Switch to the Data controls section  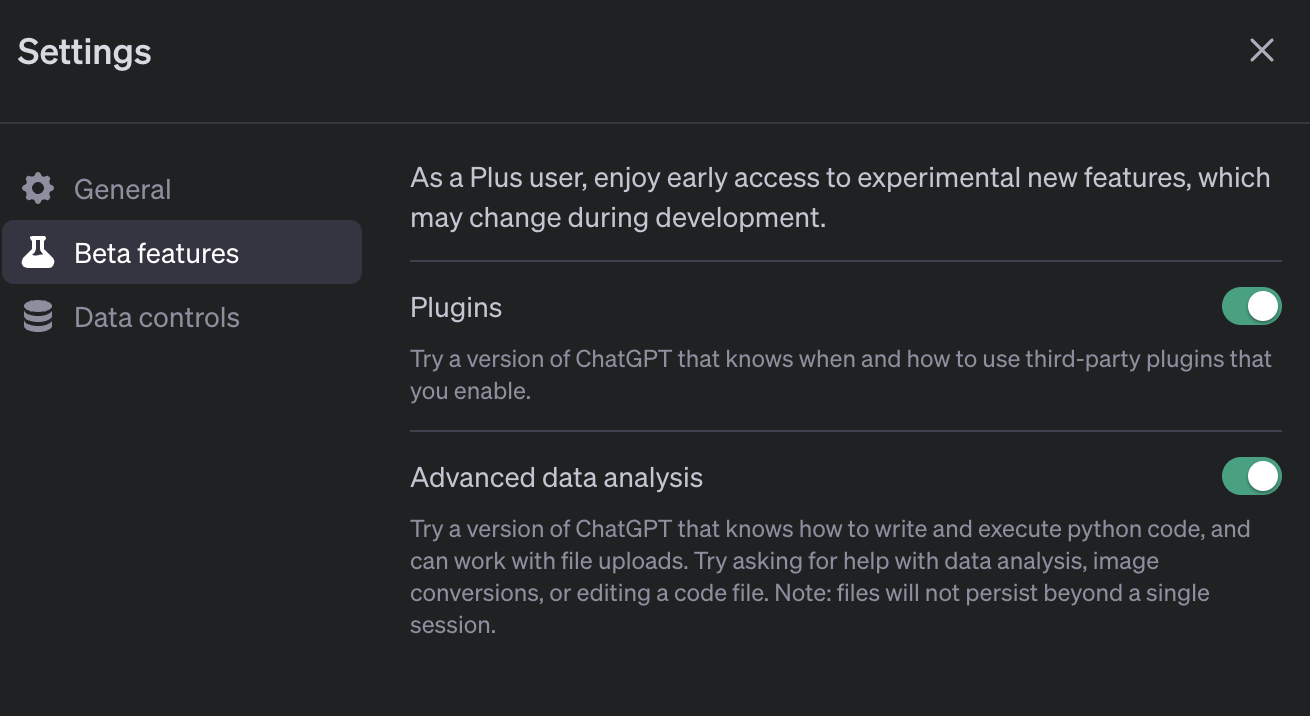coord(156,317)
